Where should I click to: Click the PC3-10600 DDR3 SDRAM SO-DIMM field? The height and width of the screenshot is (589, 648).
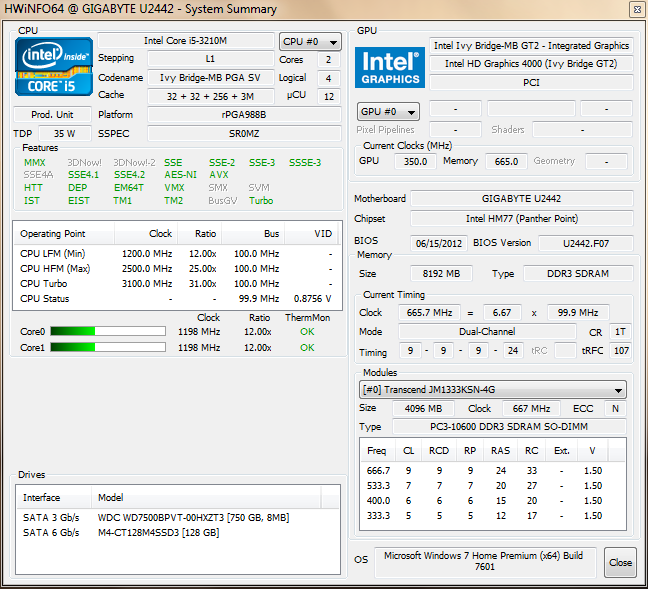point(509,427)
